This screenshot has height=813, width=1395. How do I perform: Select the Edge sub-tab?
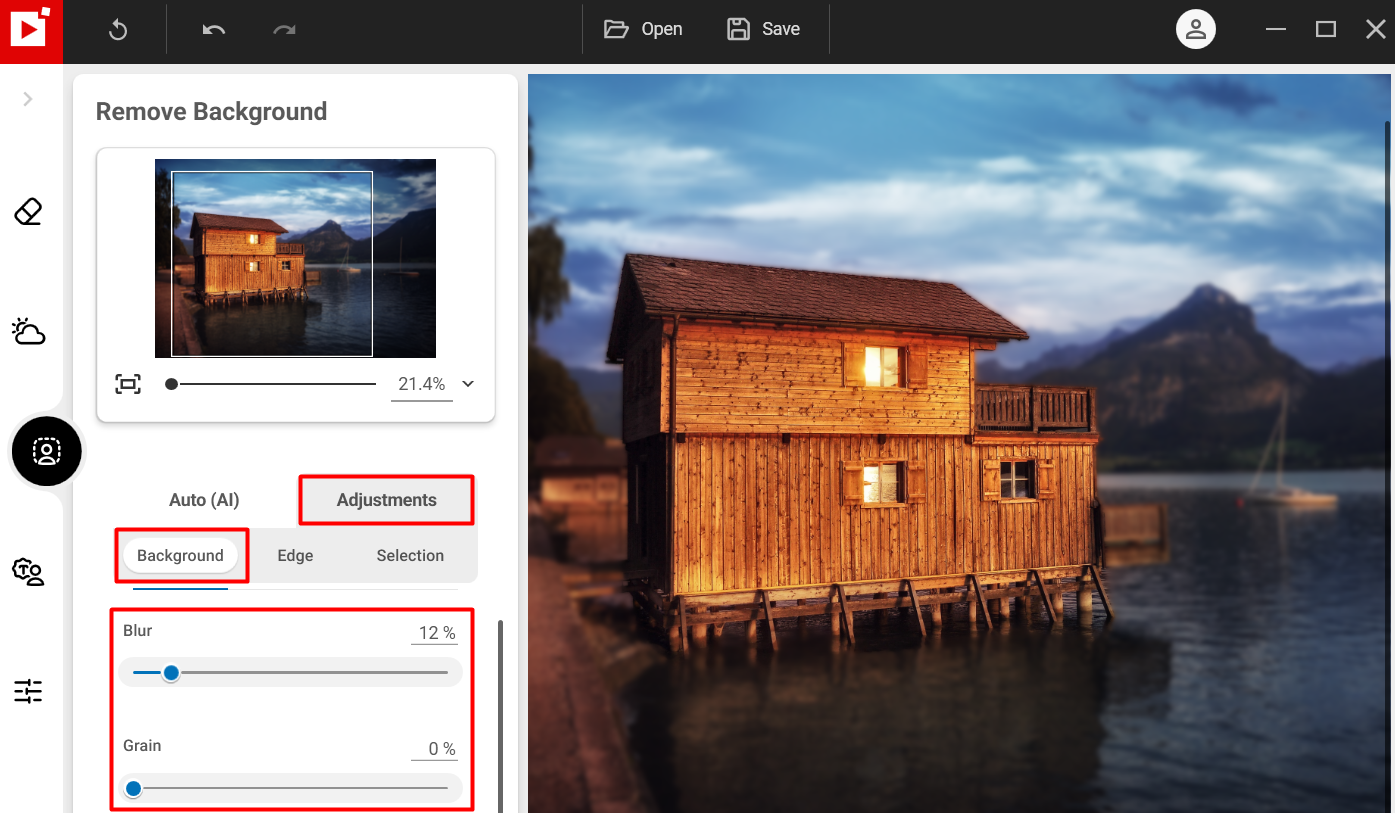[x=295, y=555]
